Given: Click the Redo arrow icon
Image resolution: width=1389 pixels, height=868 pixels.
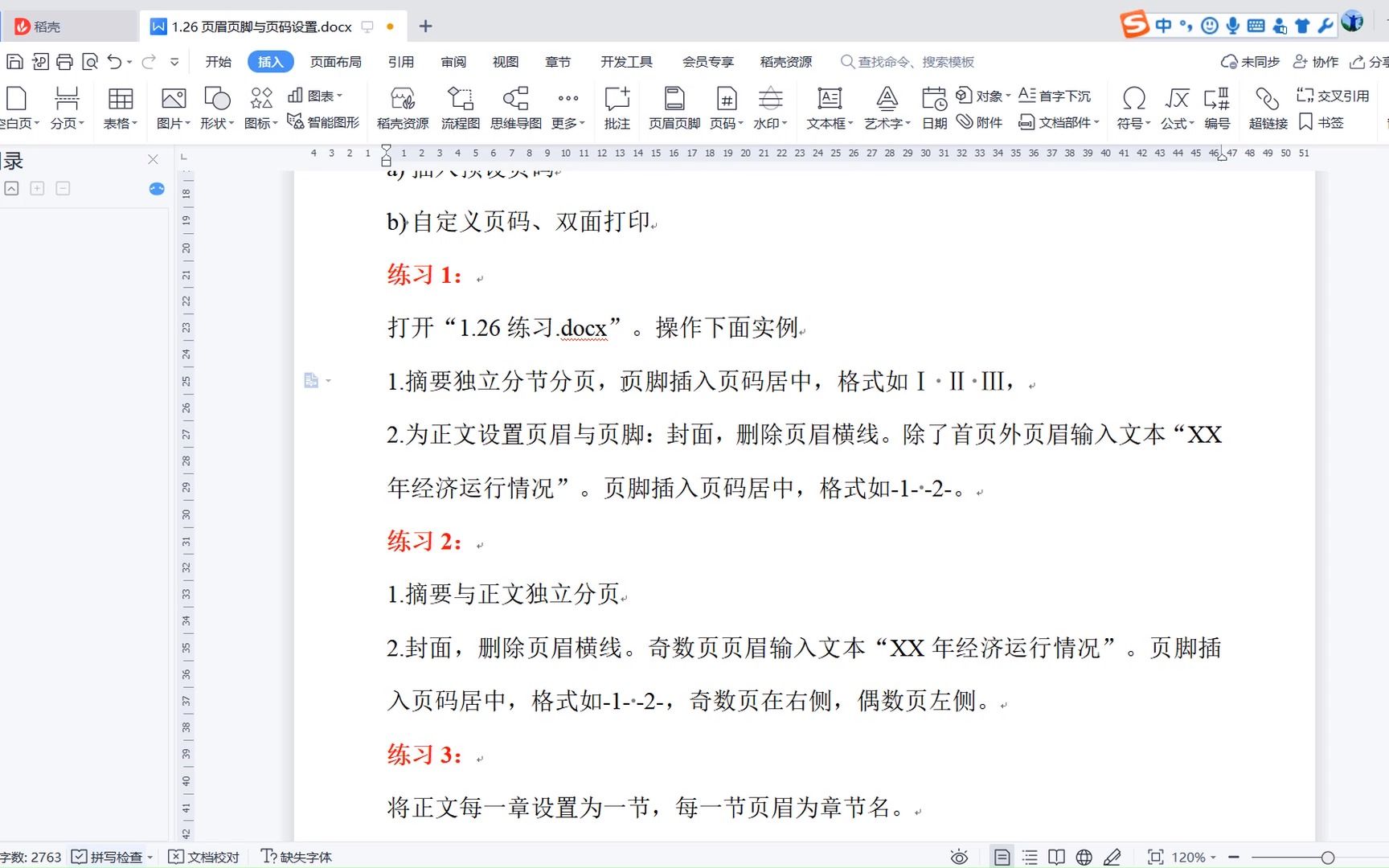Looking at the screenshot, I should coord(149,62).
